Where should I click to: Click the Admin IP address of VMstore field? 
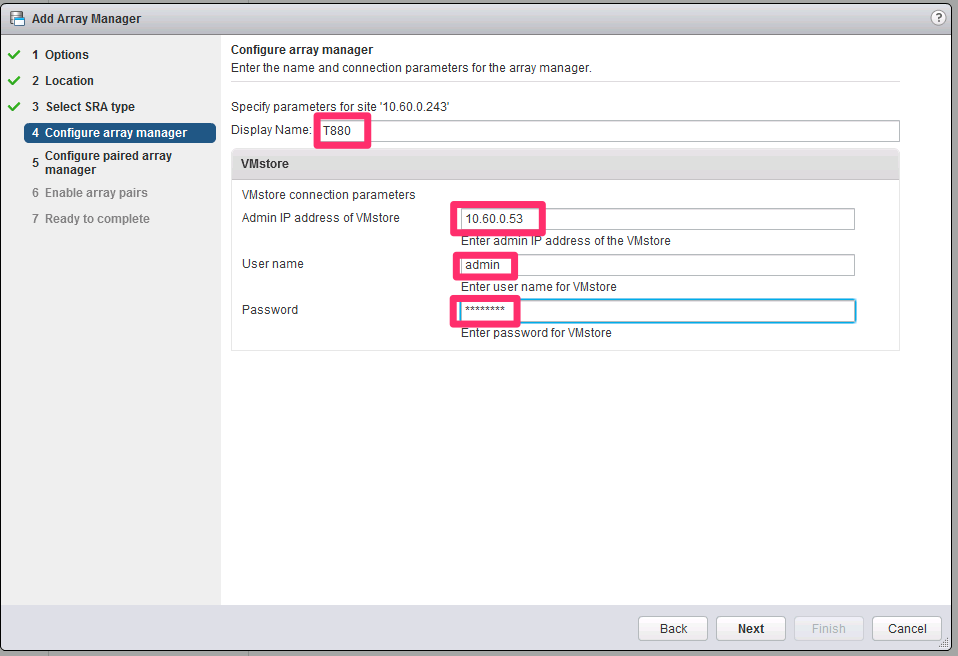656,219
